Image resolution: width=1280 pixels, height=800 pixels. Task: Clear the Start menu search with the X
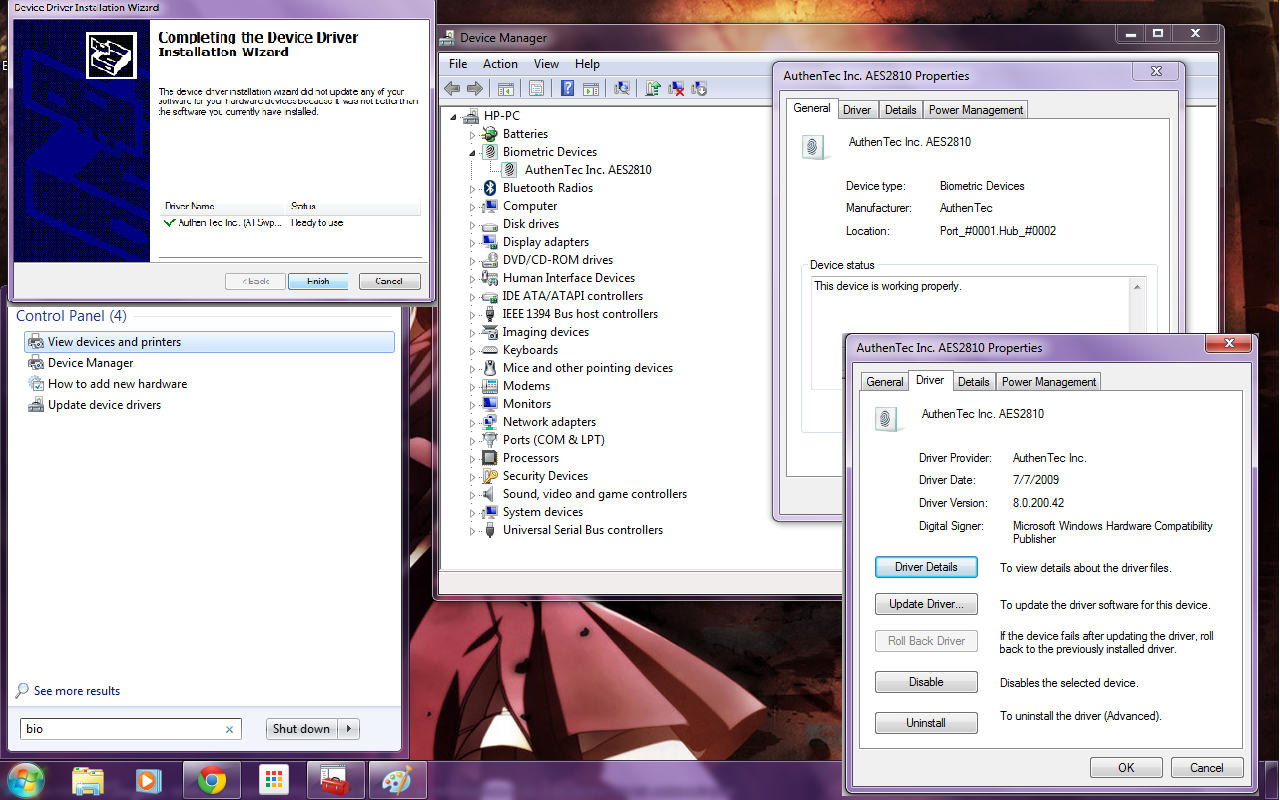pos(230,729)
